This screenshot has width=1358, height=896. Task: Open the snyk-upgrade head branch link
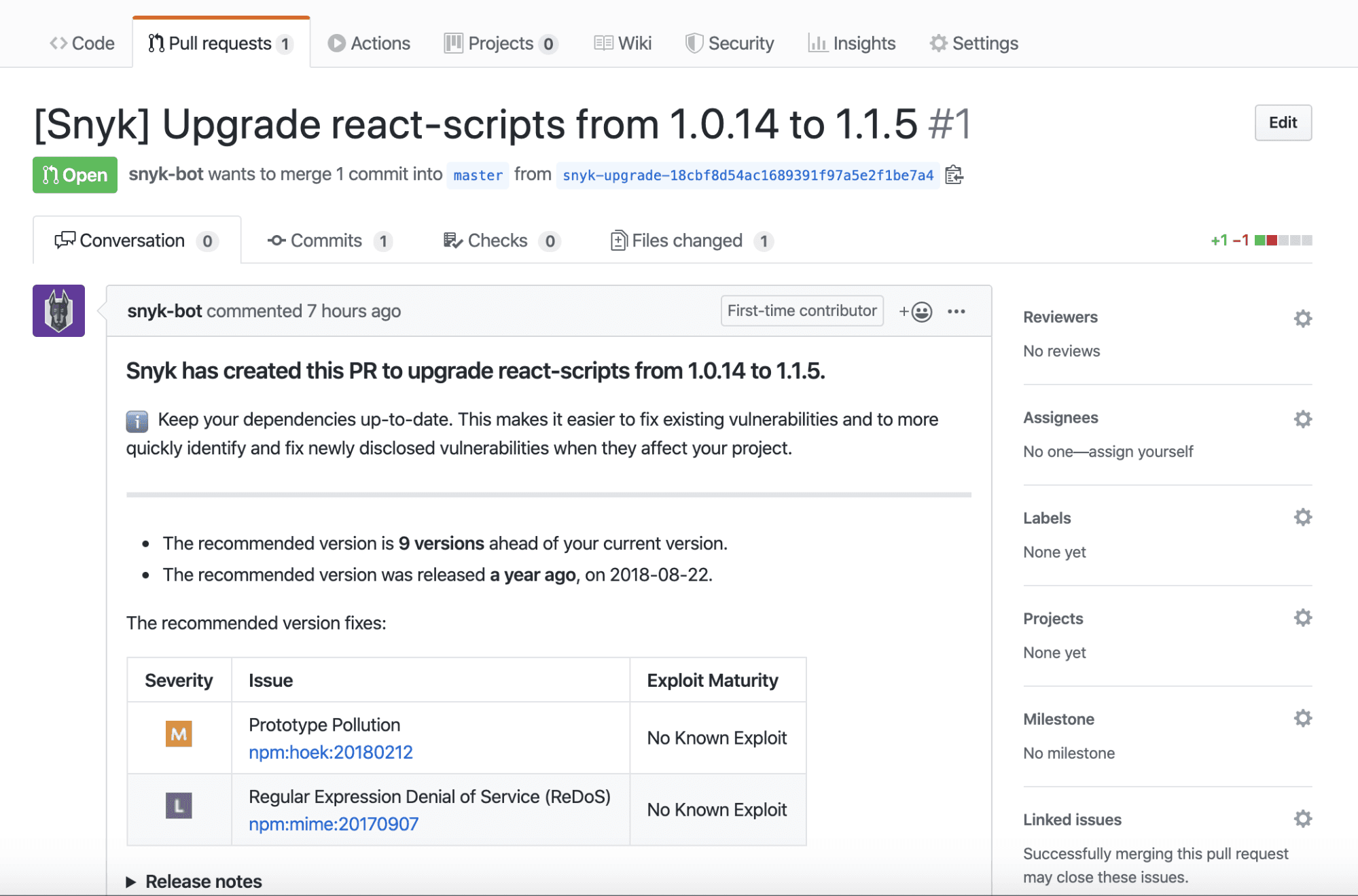pyautogui.click(x=748, y=175)
